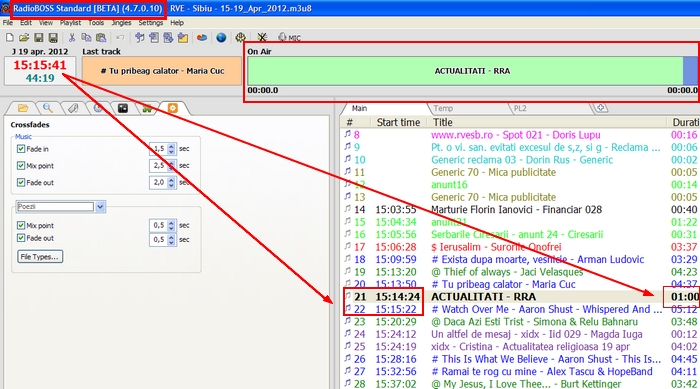Toggle the Poezii Fade out checkbox
This screenshot has height=389, width=700.
[21, 238]
